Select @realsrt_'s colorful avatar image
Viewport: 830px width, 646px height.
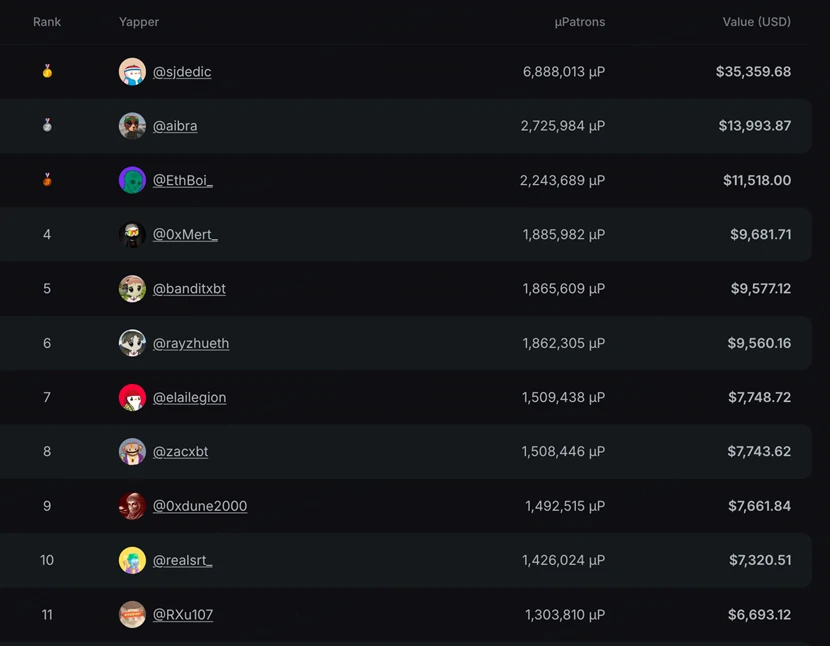point(132,560)
